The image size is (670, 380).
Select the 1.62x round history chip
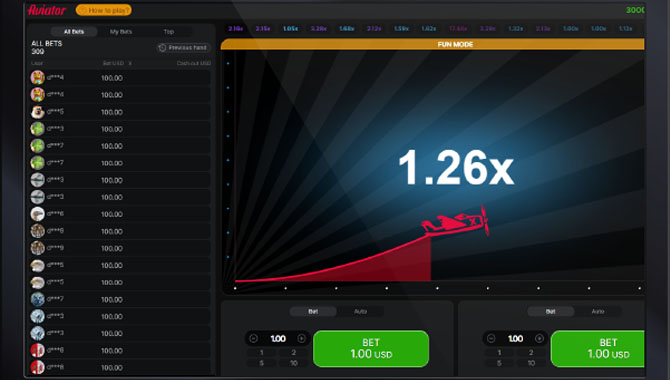[x=429, y=29]
